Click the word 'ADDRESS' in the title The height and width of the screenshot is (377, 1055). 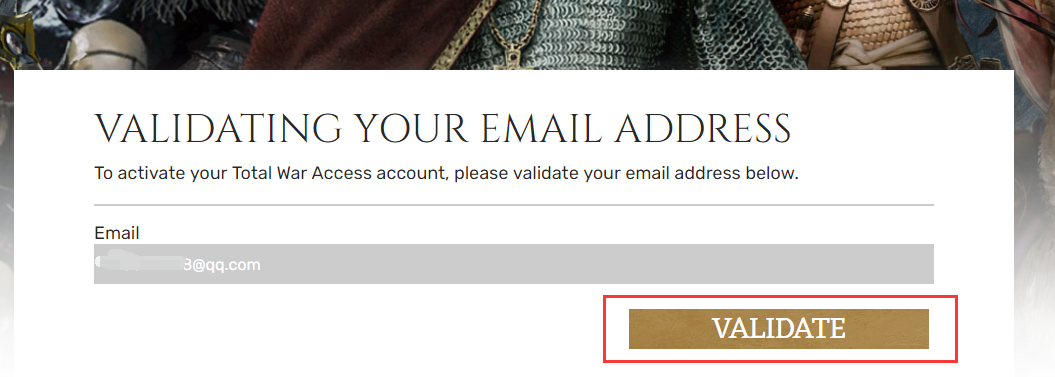704,129
